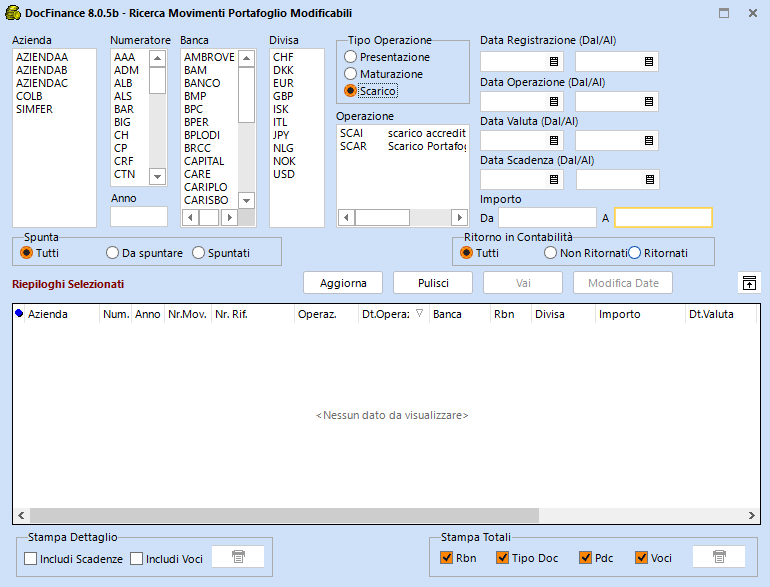Enable Includi Scadenze checkbox
The image size is (770, 587).
(30, 559)
